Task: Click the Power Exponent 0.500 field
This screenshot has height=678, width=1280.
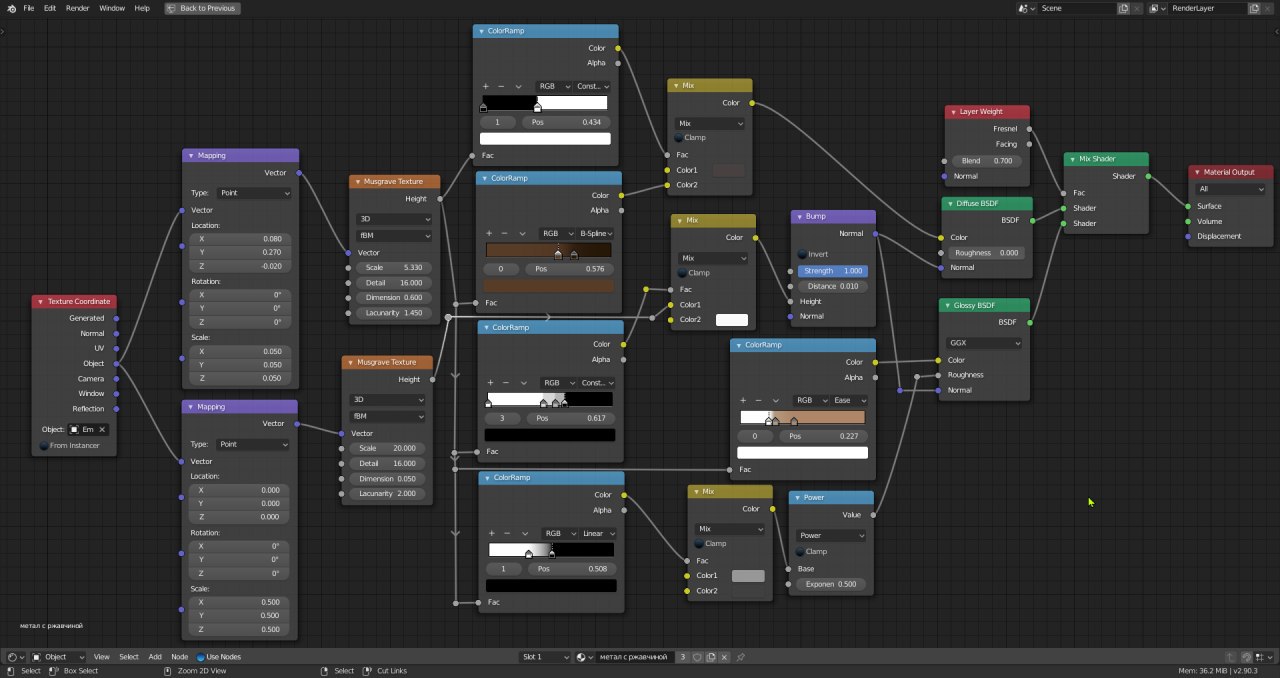Action: coord(831,584)
